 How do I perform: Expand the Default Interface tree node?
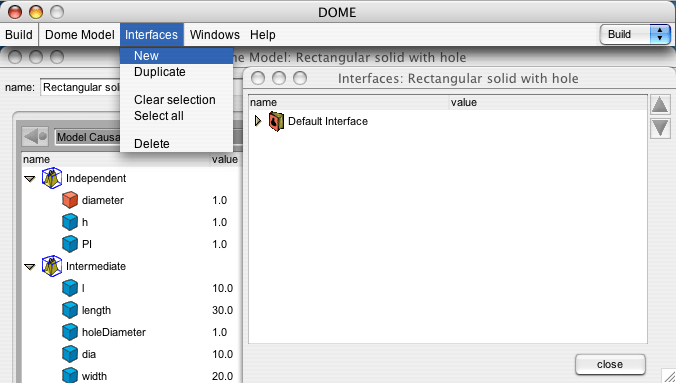pos(258,121)
